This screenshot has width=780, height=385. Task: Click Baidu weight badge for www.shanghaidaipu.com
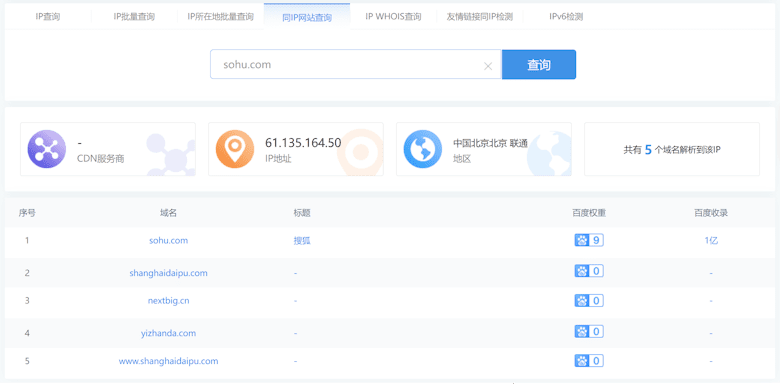click(589, 361)
